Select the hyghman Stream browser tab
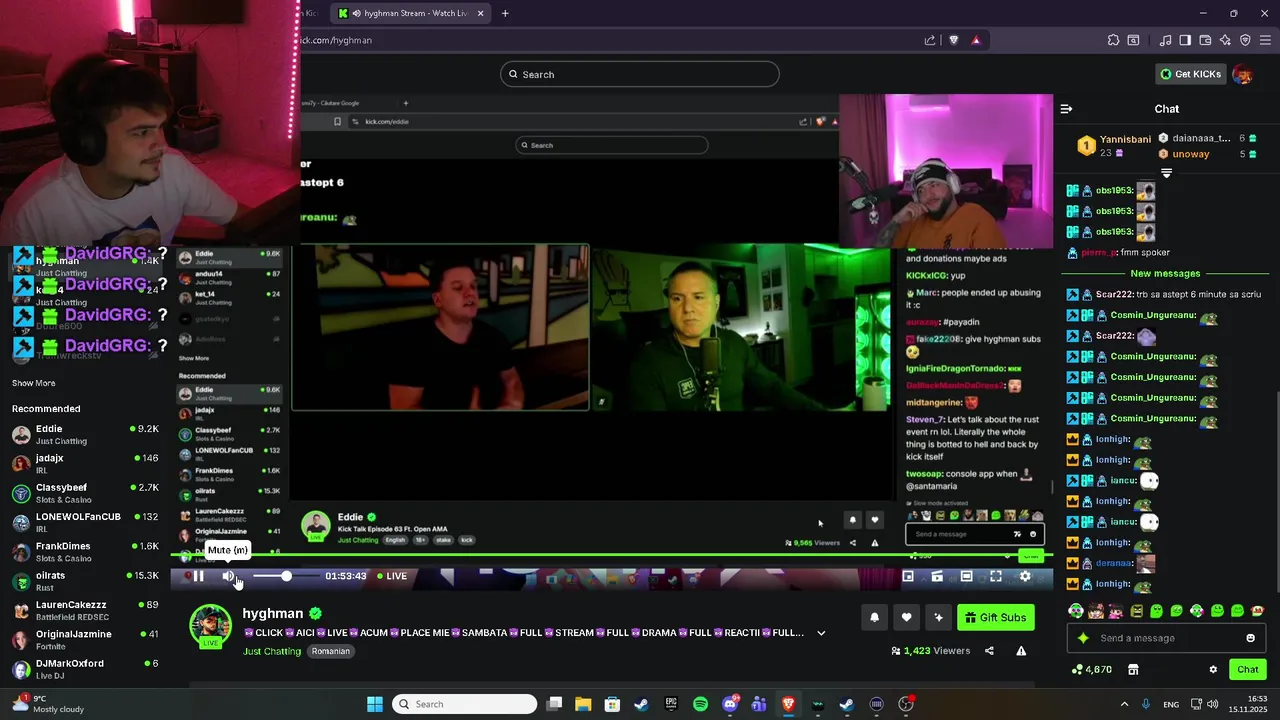Viewport: 1280px width, 720px height. [410, 13]
